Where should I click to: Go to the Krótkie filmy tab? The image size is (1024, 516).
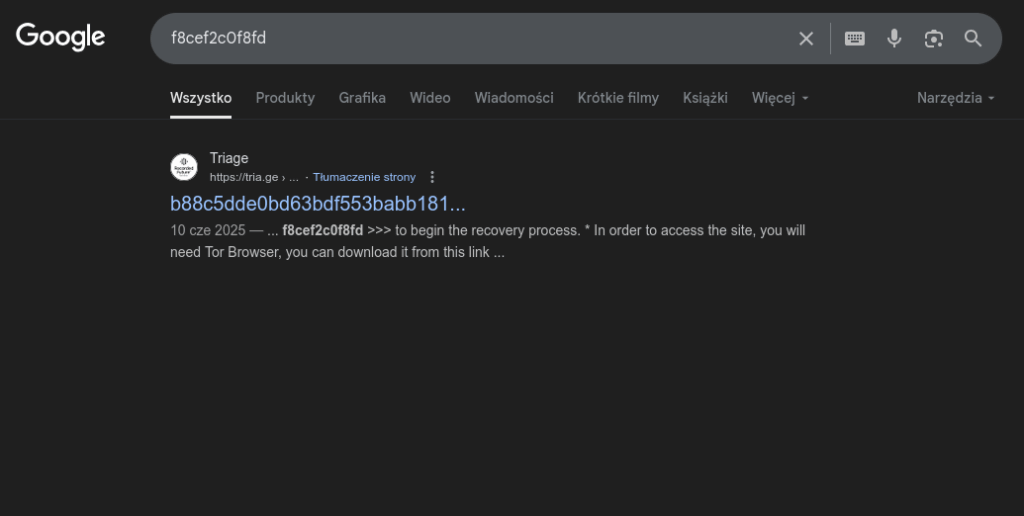[618, 98]
